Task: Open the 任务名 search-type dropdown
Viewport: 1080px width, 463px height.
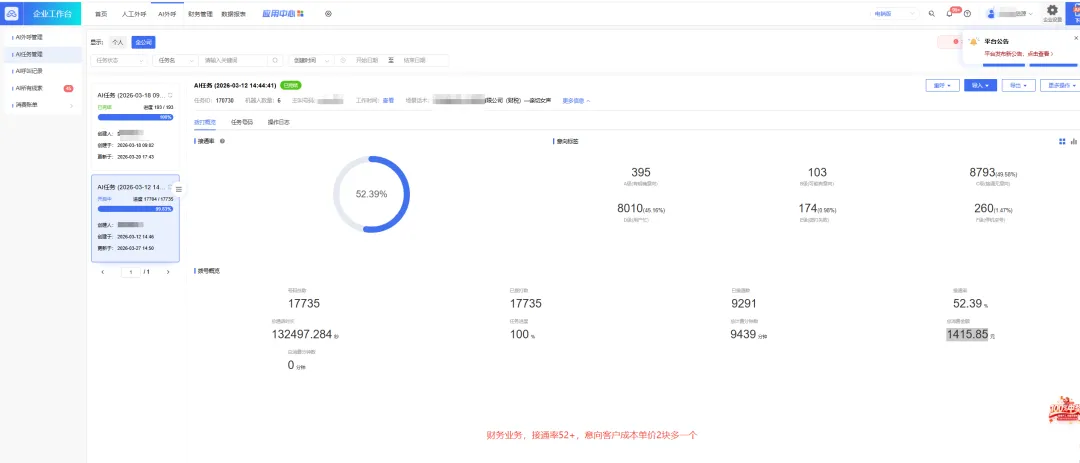Action: click(176, 61)
